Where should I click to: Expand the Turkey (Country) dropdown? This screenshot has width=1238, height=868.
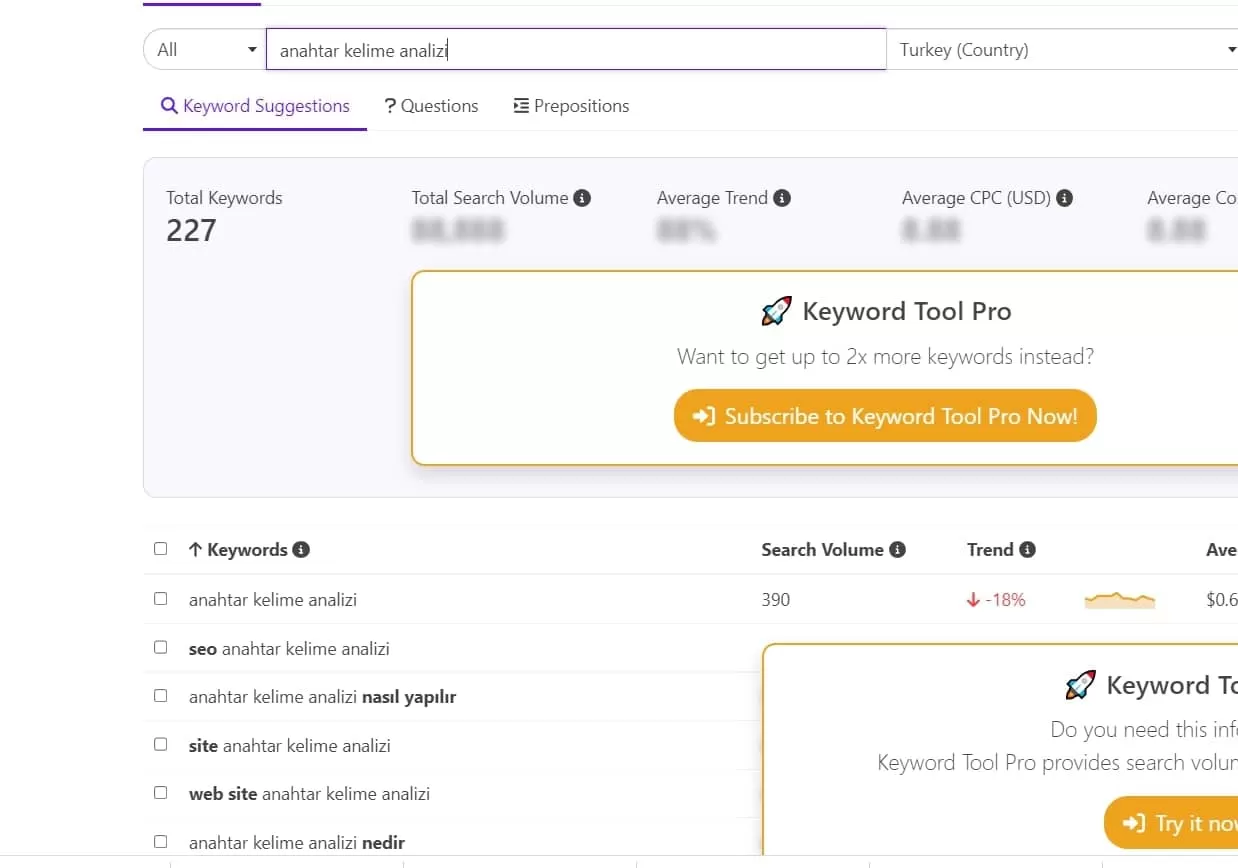click(x=1065, y=50)
